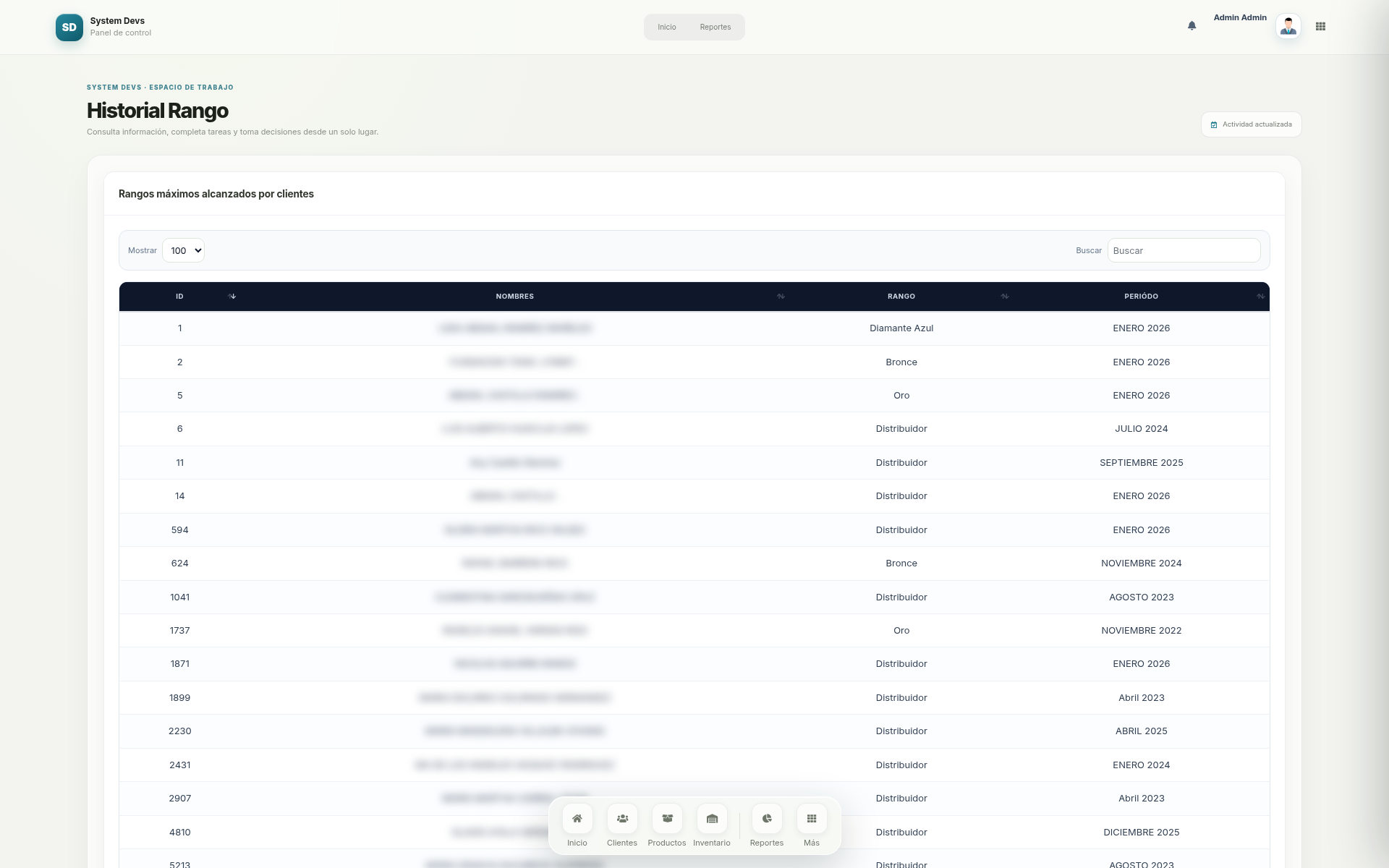Click the NOMBRES column header
The height and width of the screenshot is (868, 1389).
[x=514, y=297]
